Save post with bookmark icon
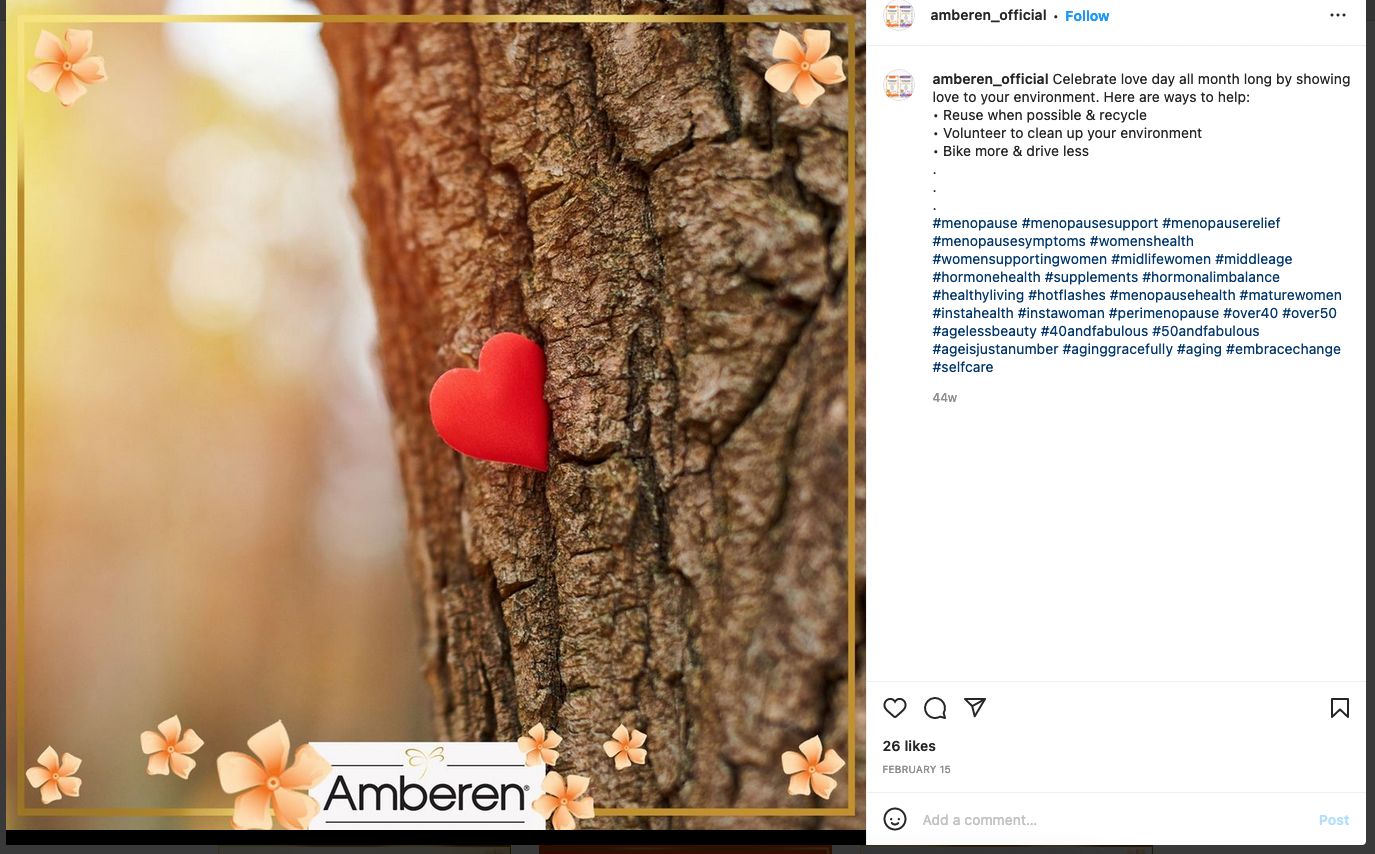 click(x=1340, y=708)
